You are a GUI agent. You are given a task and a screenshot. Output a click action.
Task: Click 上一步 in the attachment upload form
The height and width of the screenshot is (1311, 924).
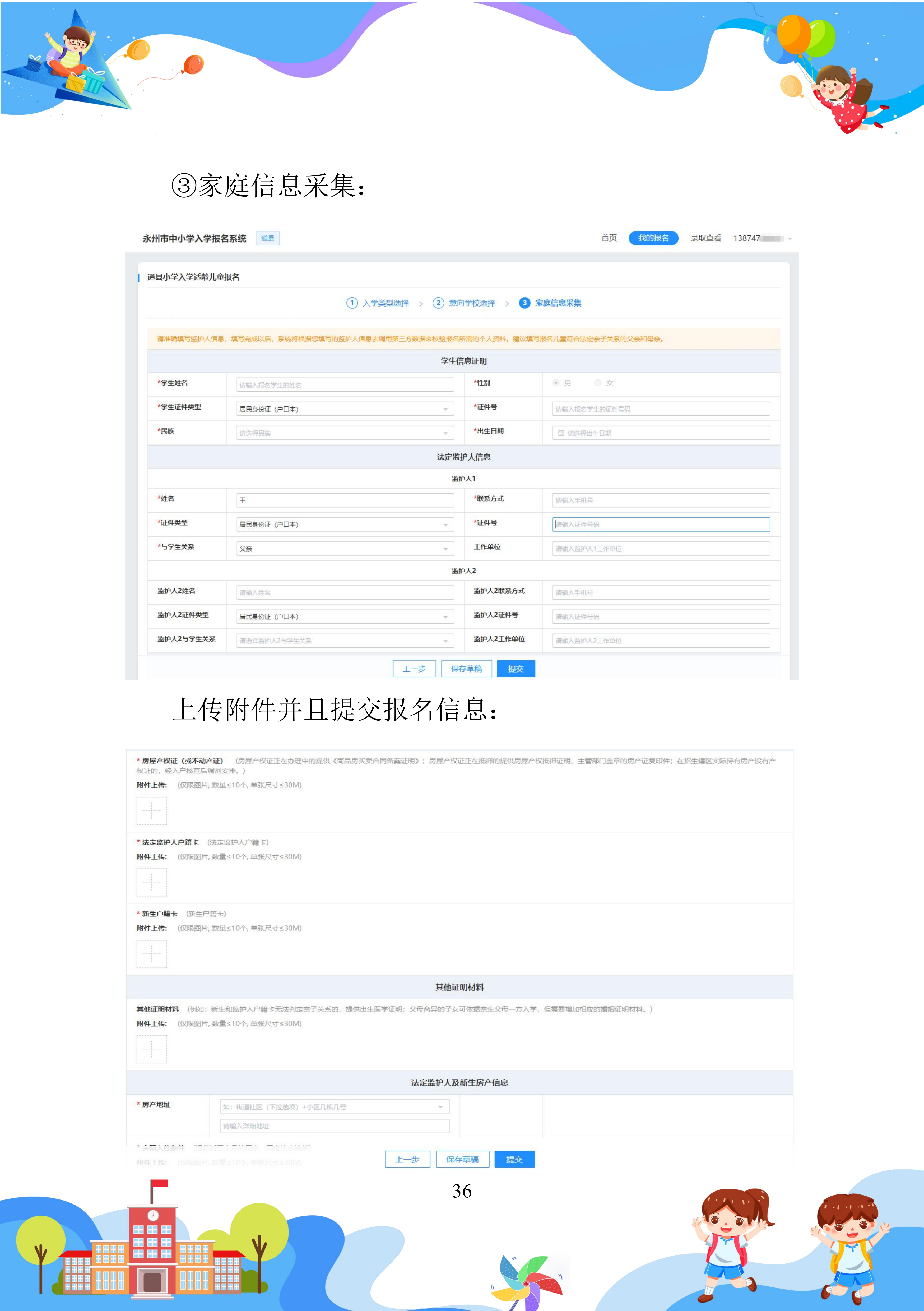407,1159
